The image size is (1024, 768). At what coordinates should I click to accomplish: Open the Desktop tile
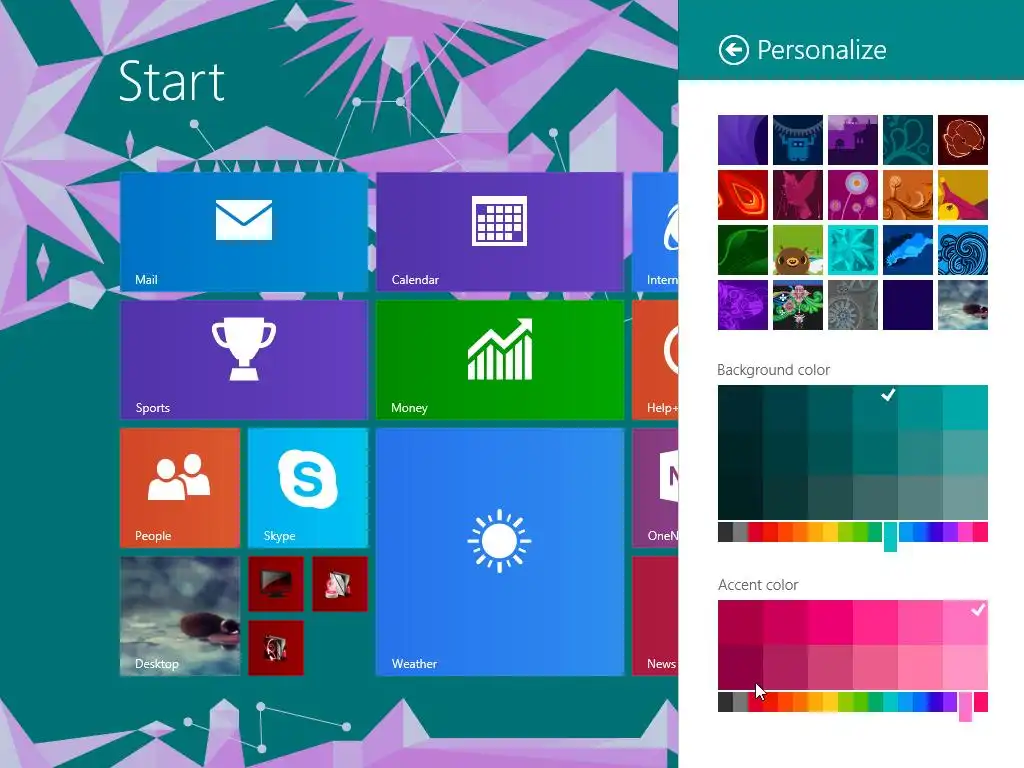click(180, 616)
